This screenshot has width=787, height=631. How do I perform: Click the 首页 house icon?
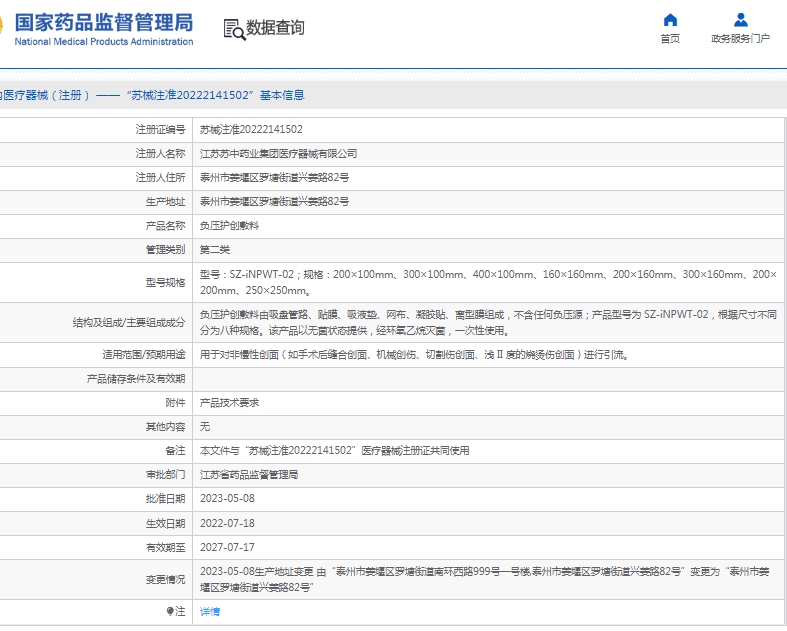(x=670, y=20)
